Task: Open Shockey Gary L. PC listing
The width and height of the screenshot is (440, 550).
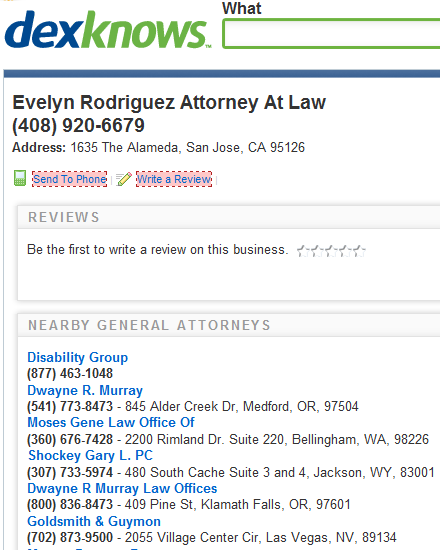Action: [x=91, y=455]
